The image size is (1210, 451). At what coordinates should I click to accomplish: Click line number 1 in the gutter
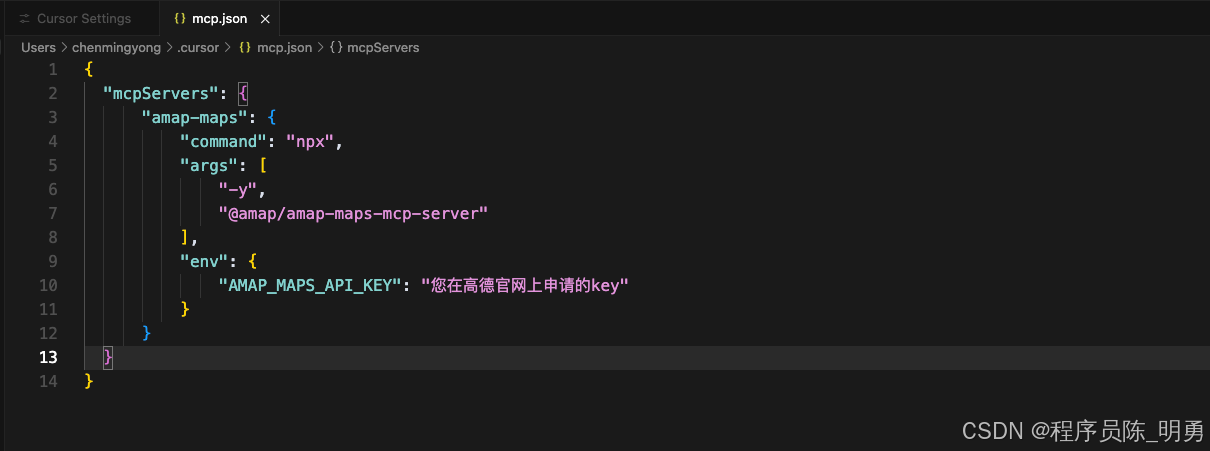[x=53, y=69]
